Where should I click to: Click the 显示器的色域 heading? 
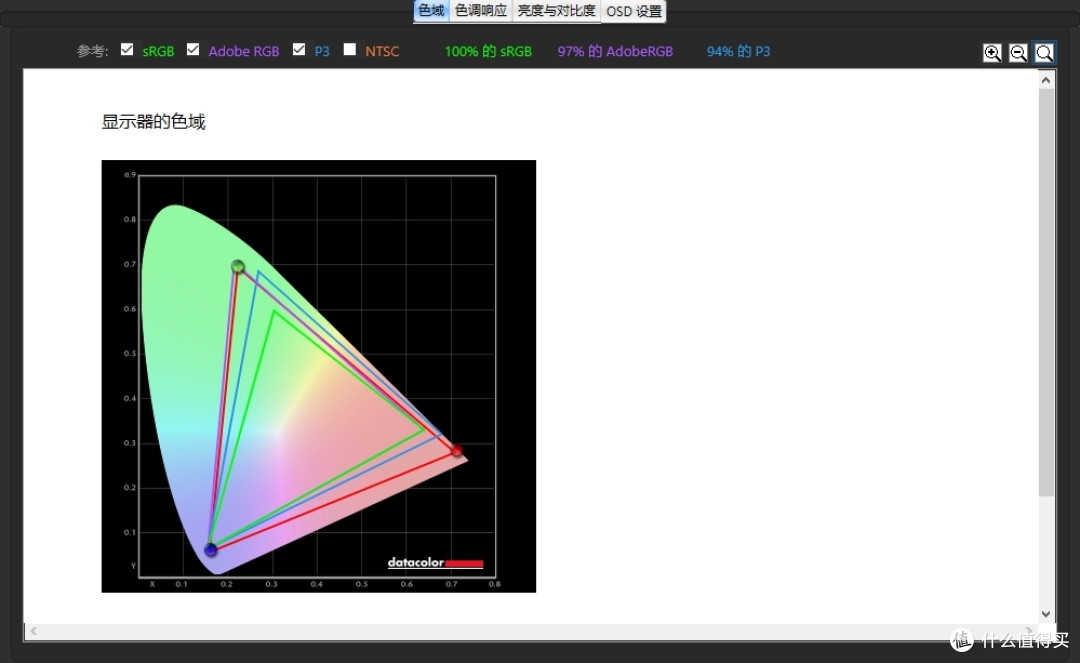pos(154,122)
